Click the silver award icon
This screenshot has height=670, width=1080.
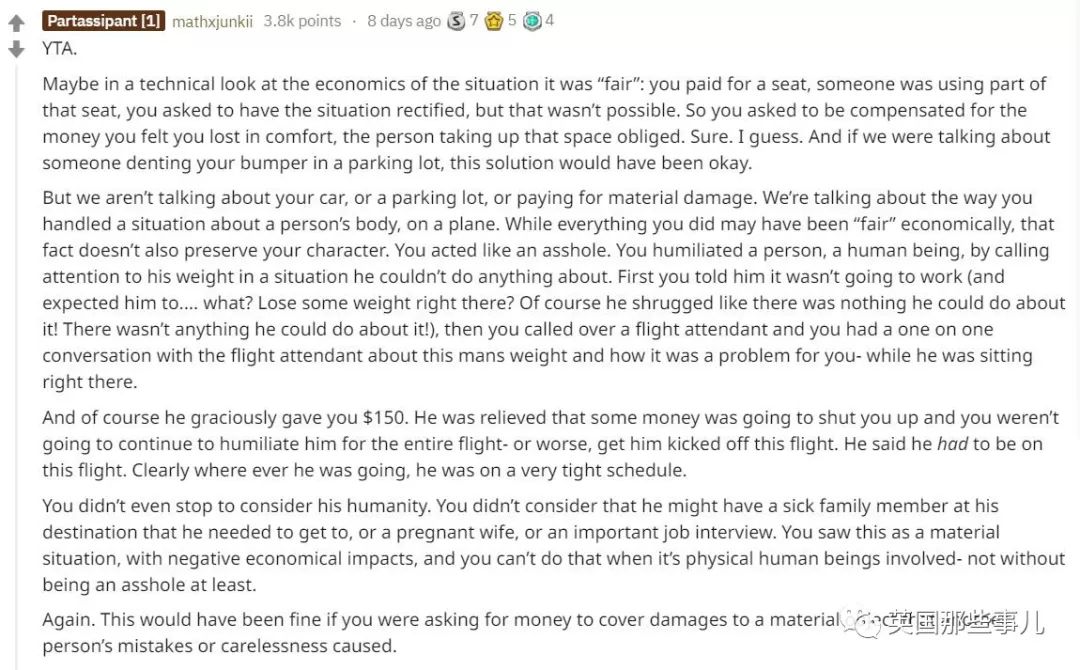[456, 21]
